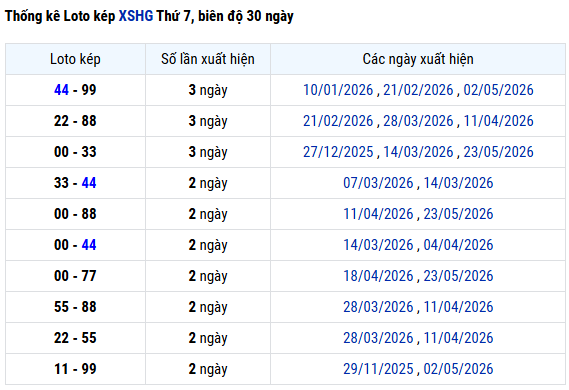Open date 14/03/2026 in the 00 - 44 row
The height and width of the screenshot is (390, 569).
click(378, 245)
